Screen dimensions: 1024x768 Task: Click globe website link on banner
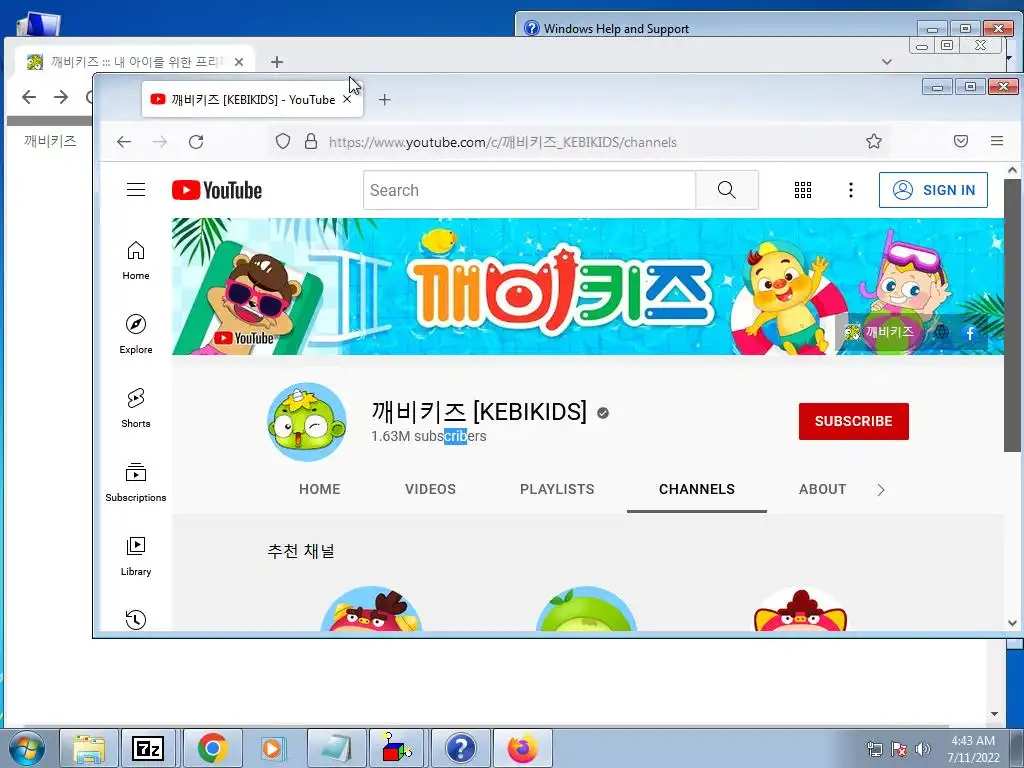[941, 332]
